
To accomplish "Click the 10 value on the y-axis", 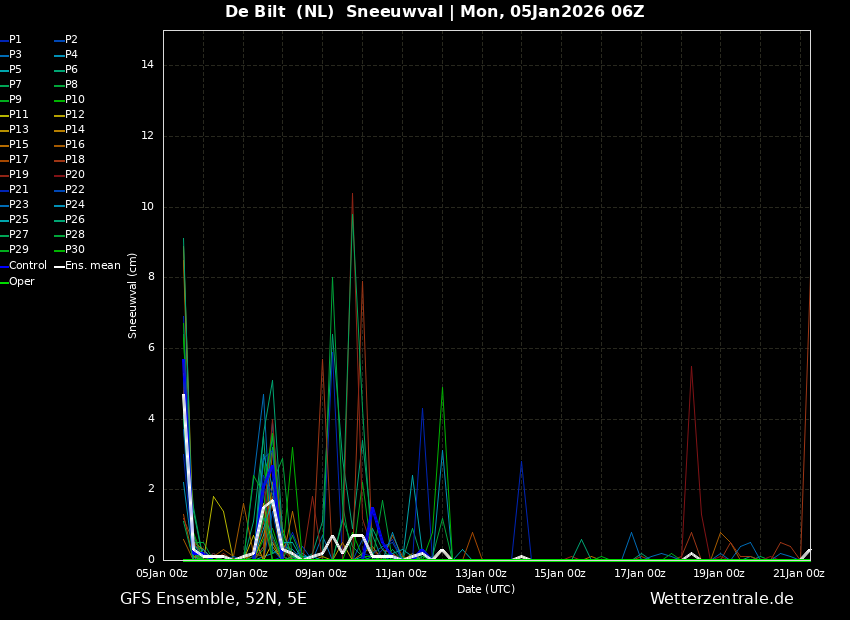I will click(147, 206).
